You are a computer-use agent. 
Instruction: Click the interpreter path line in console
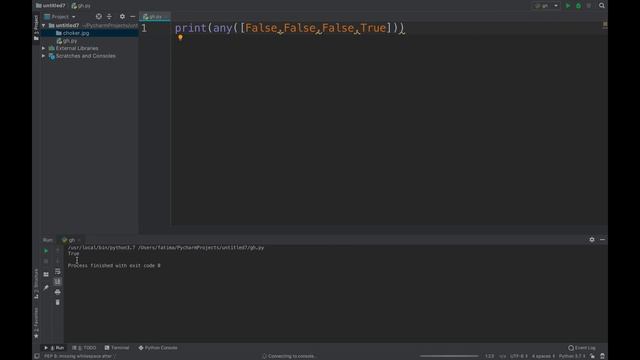point(166,247)
